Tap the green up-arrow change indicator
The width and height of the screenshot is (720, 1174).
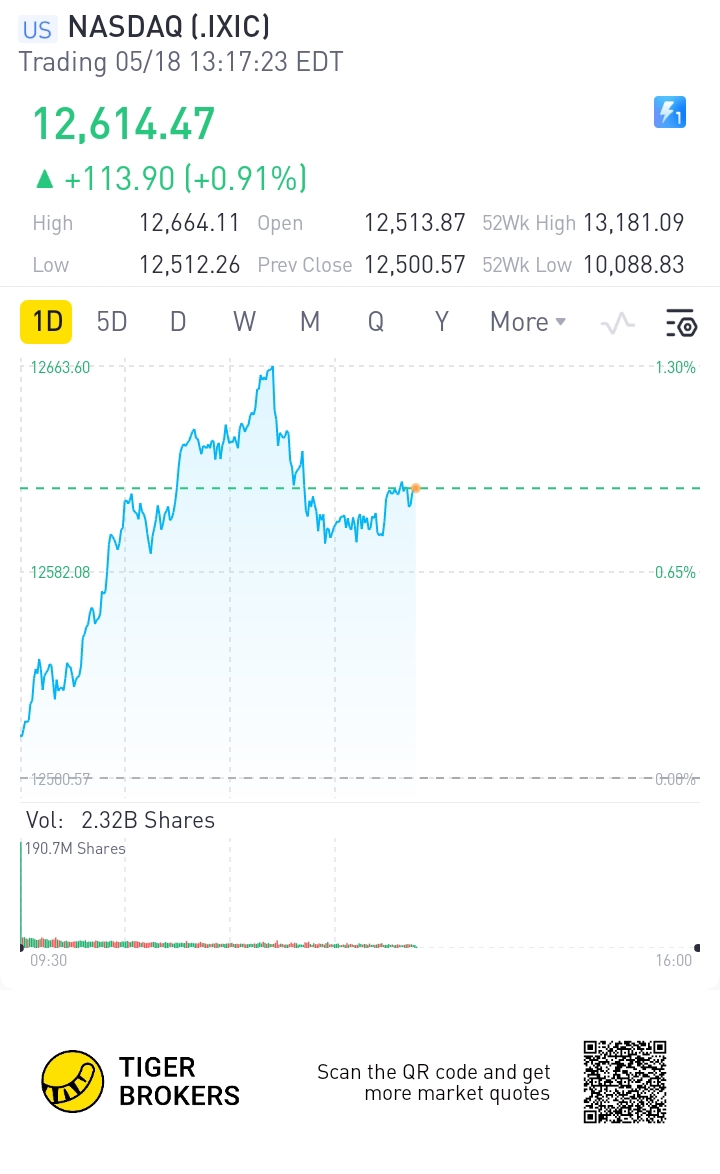click(44, 179)
